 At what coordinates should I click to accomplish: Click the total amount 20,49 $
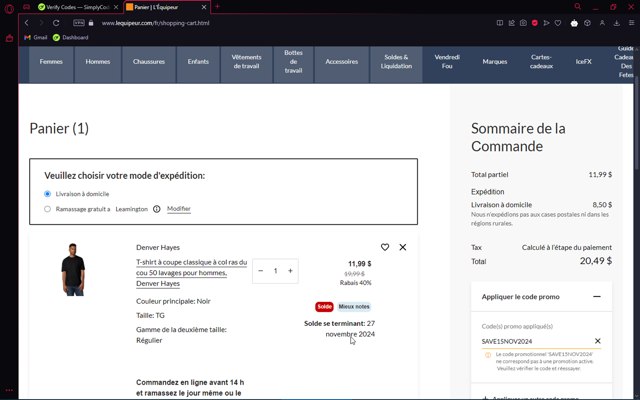coord(596,261)
